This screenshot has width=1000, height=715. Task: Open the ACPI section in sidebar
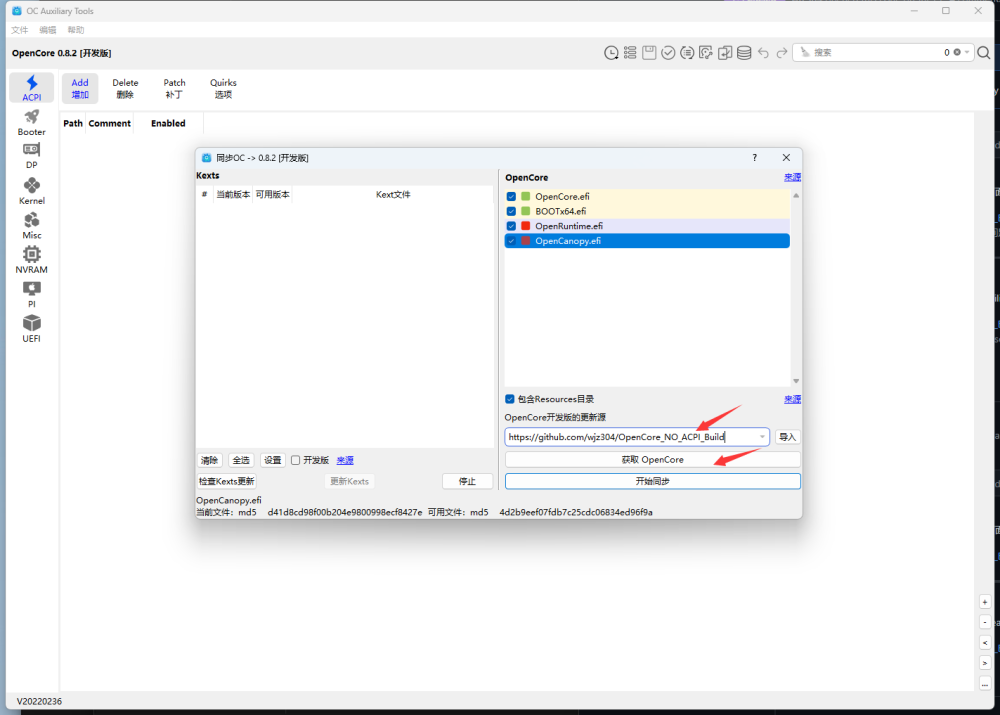pyautogui.click(x=31, y=88)
